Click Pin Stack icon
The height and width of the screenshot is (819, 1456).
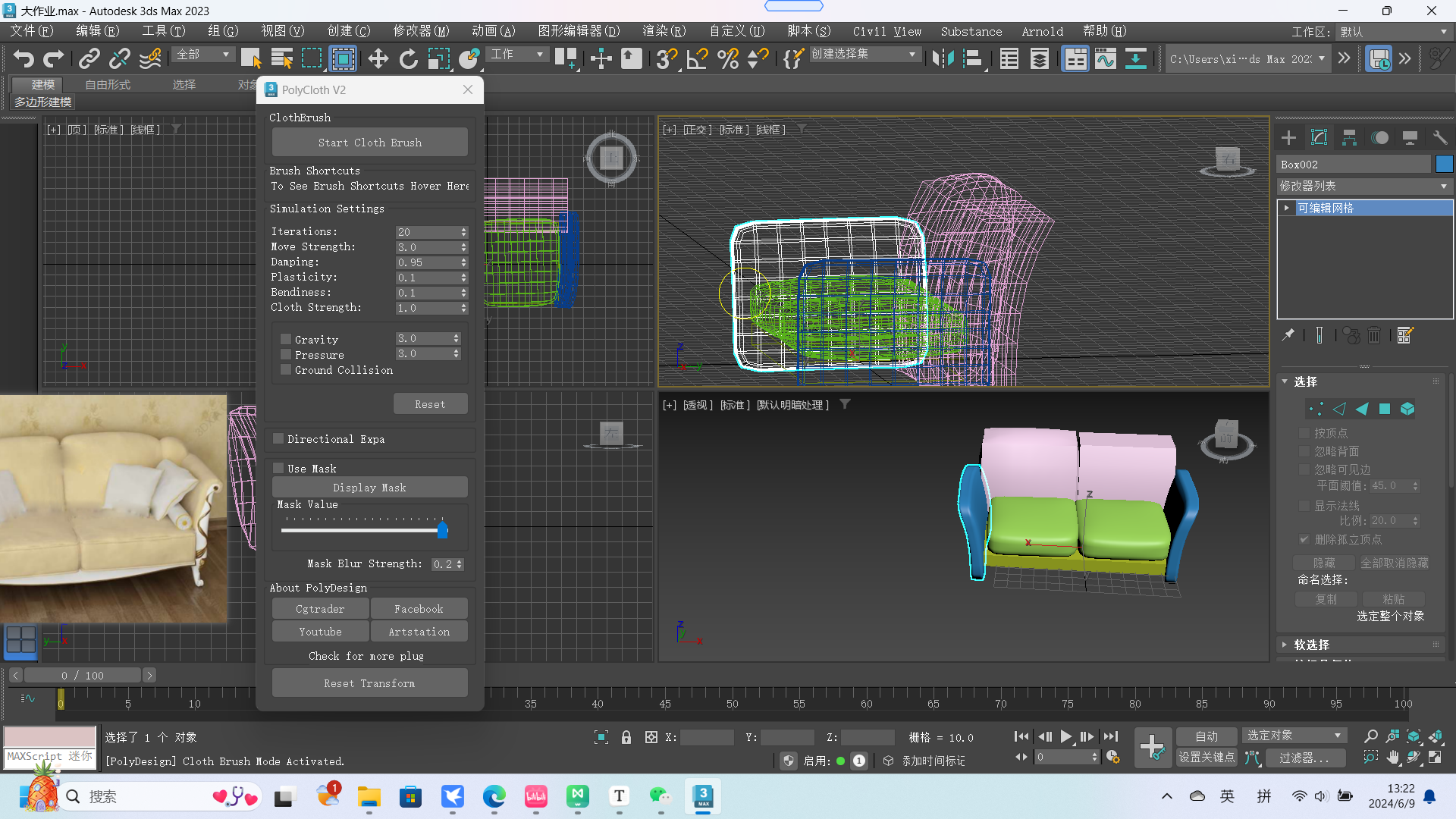(x=1288, y=334)
